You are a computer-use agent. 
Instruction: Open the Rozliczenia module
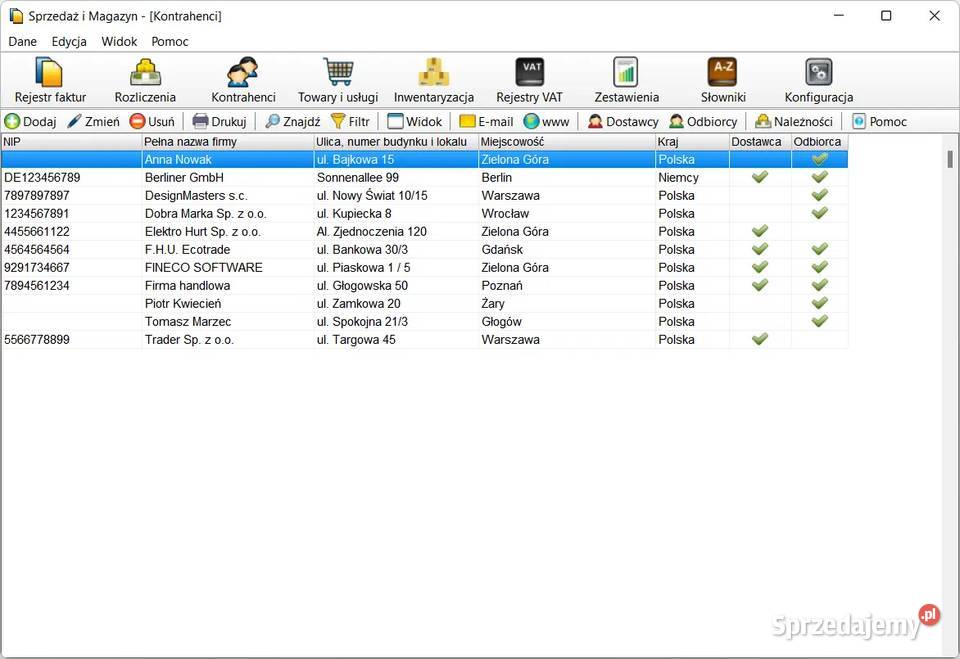pos(145,80)
